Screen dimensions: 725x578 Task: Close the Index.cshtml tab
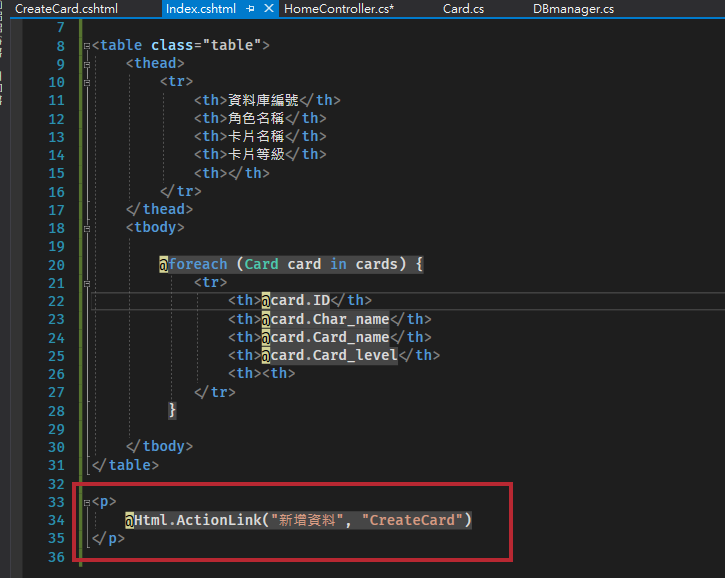point(269,9)
